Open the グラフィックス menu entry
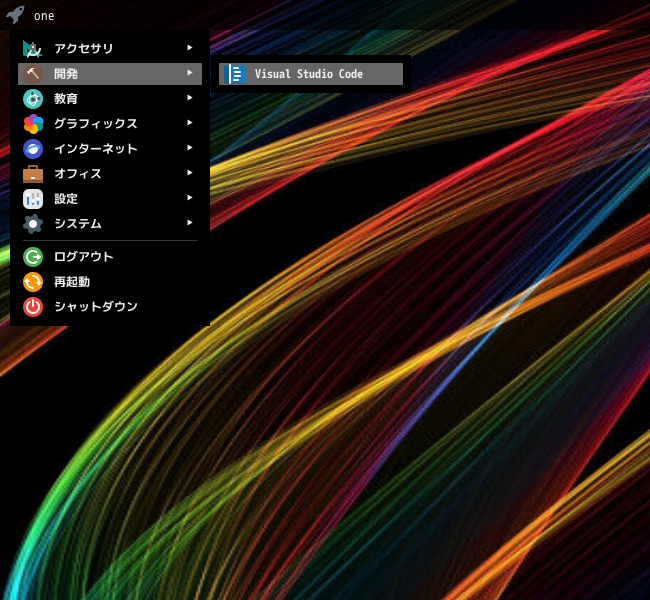Screen dimensions: 650x600 click(110, 124)
